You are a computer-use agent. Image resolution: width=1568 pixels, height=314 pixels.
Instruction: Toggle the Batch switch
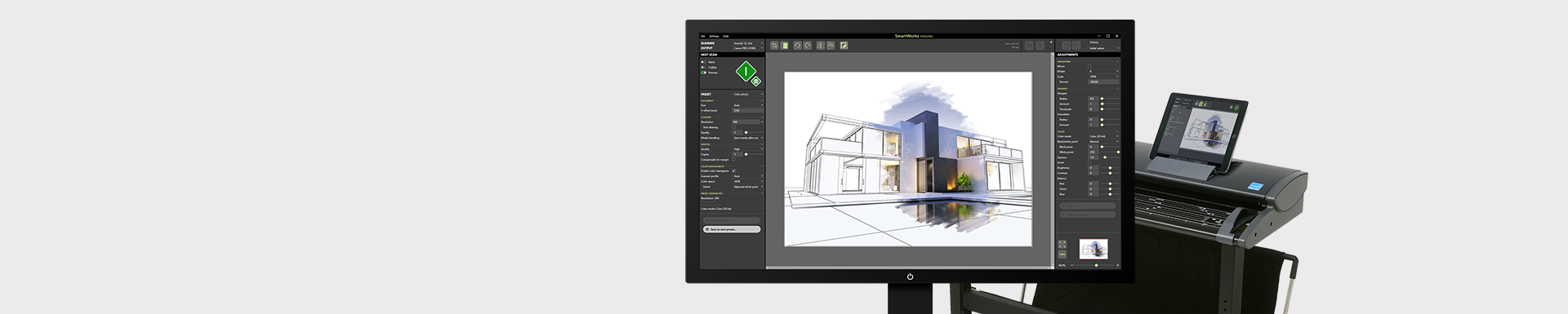703,62
